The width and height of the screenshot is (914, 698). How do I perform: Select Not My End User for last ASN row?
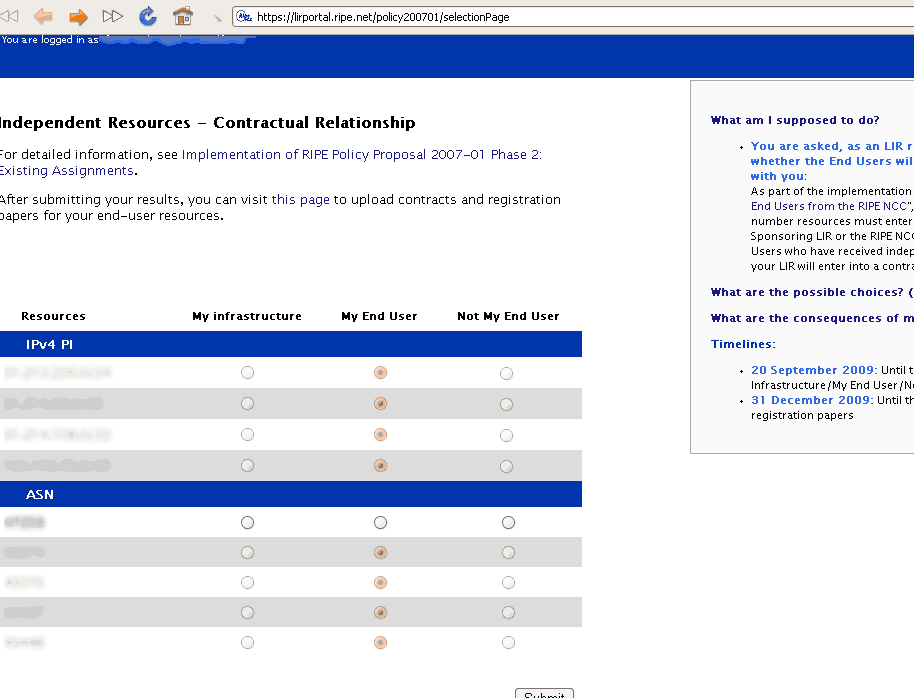pos(508,643)
